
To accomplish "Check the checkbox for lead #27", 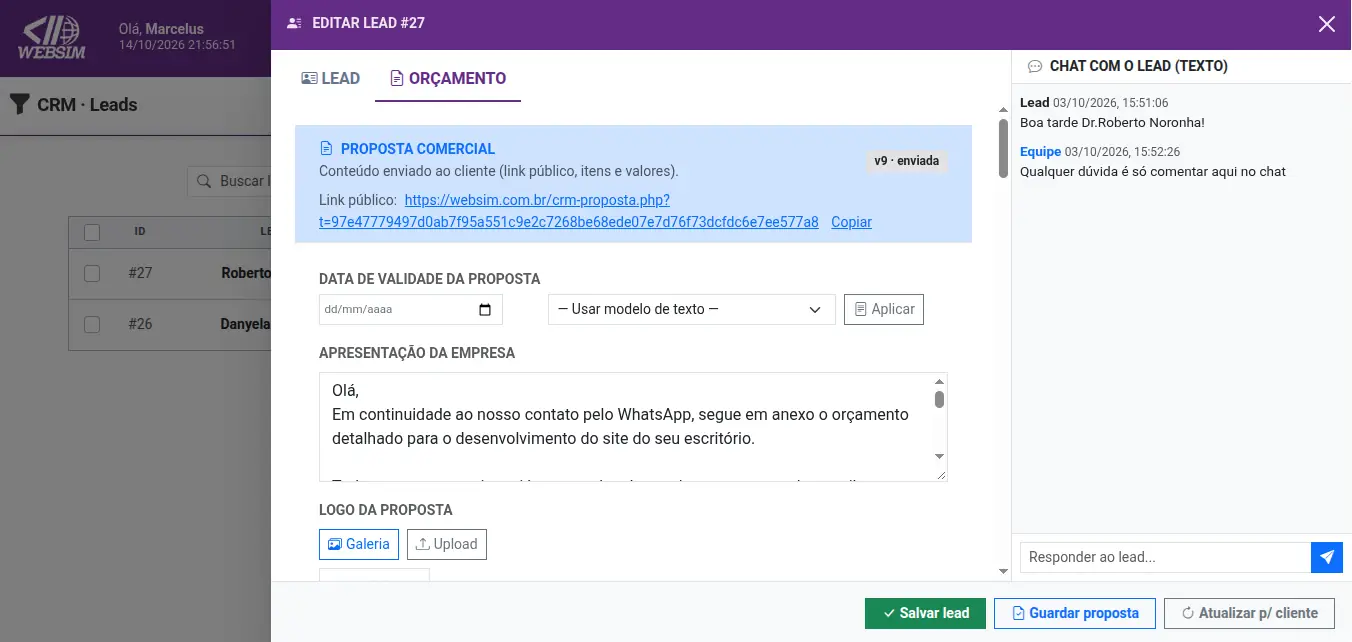I will 92,273.
